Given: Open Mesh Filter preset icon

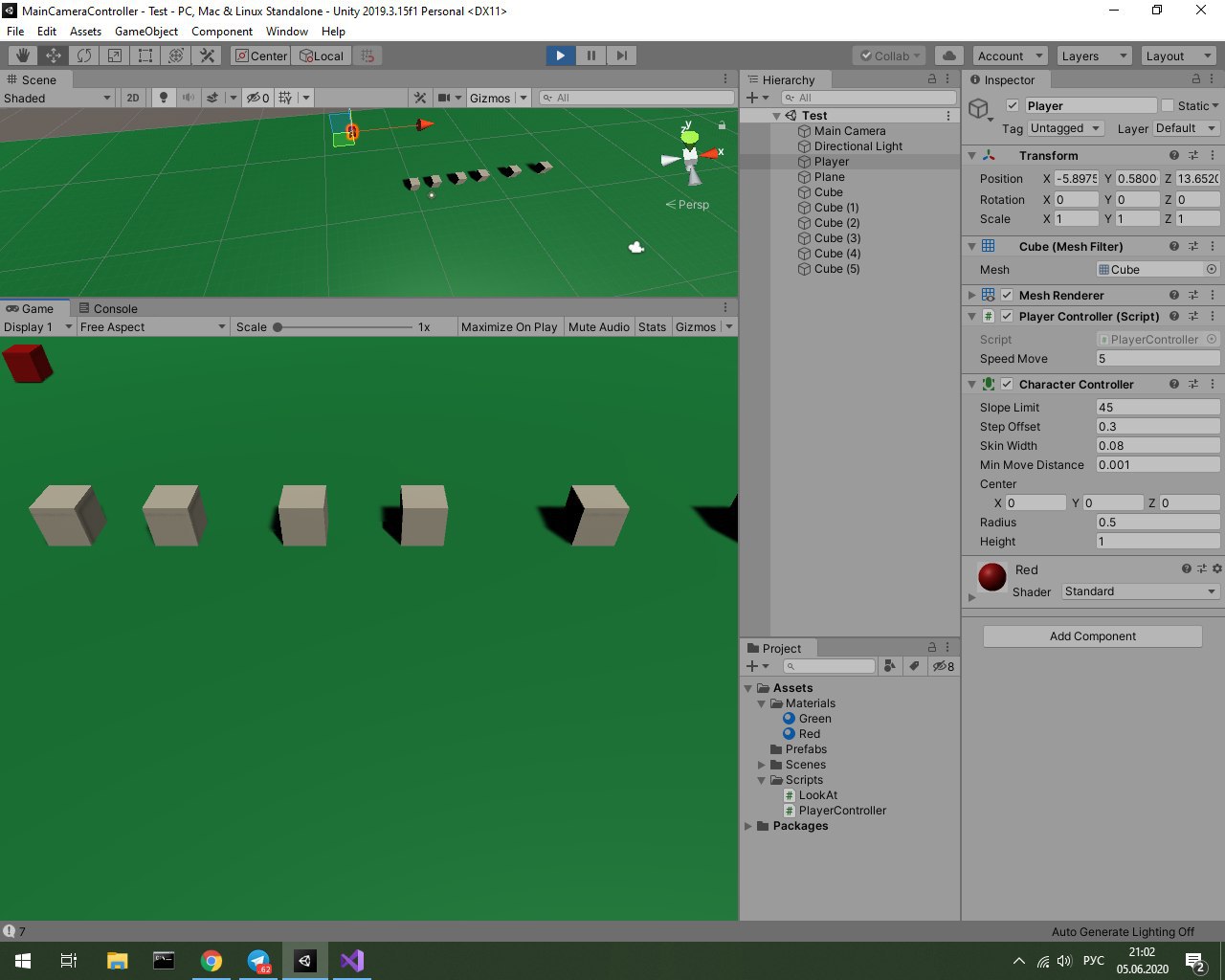Looking at the screenshot, I should pyautogui.click(x=1193, y=246).
